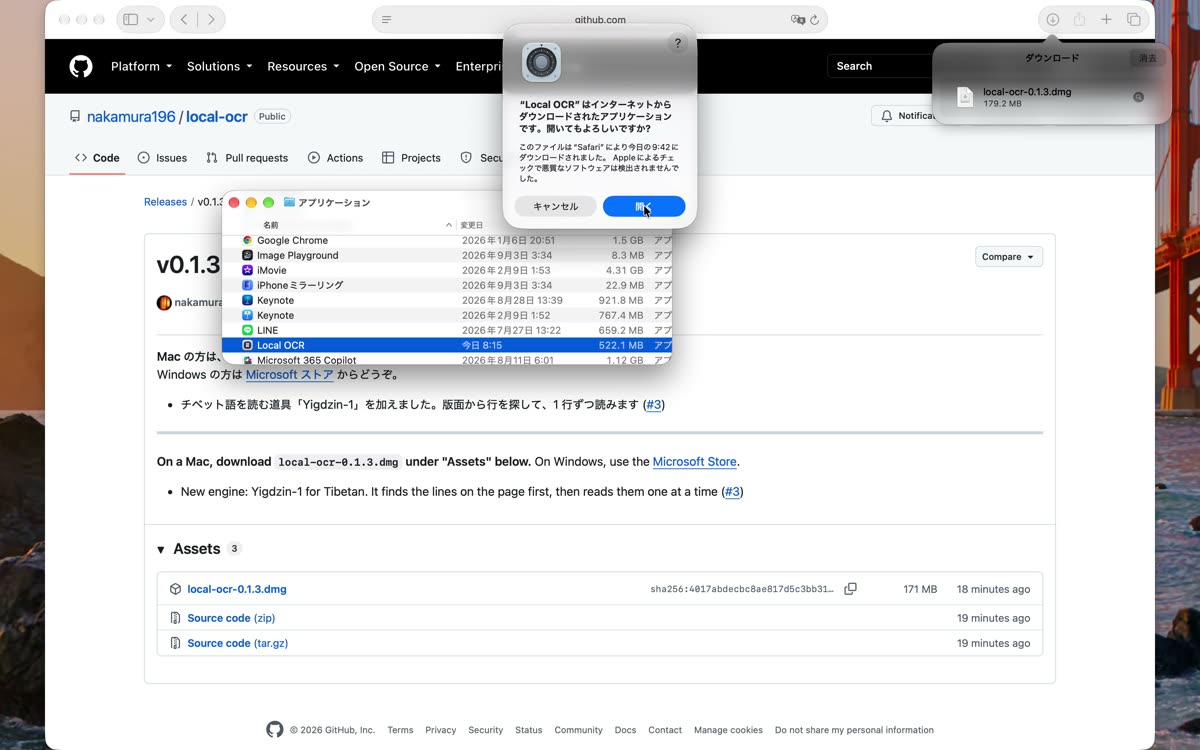Click 消去 in the downloads popover
The height and width of the screenshot is (750, 1200).
point(1147,58)
